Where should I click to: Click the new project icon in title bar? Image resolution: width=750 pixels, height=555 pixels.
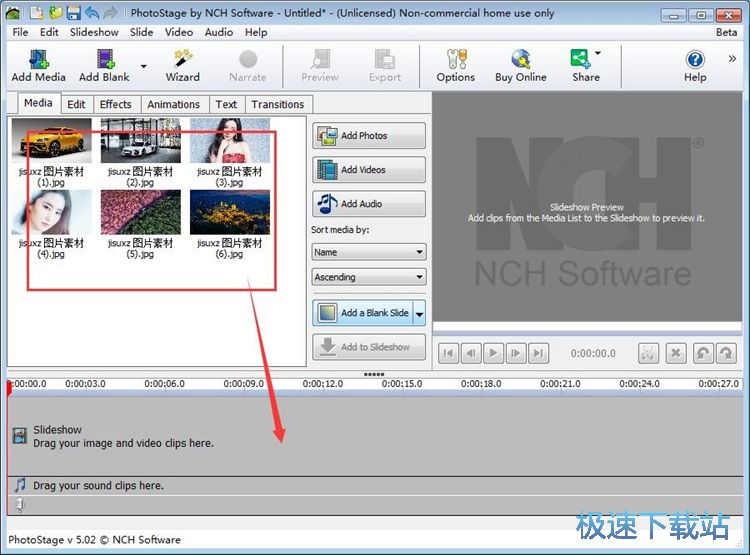click(x=36, y=12)
